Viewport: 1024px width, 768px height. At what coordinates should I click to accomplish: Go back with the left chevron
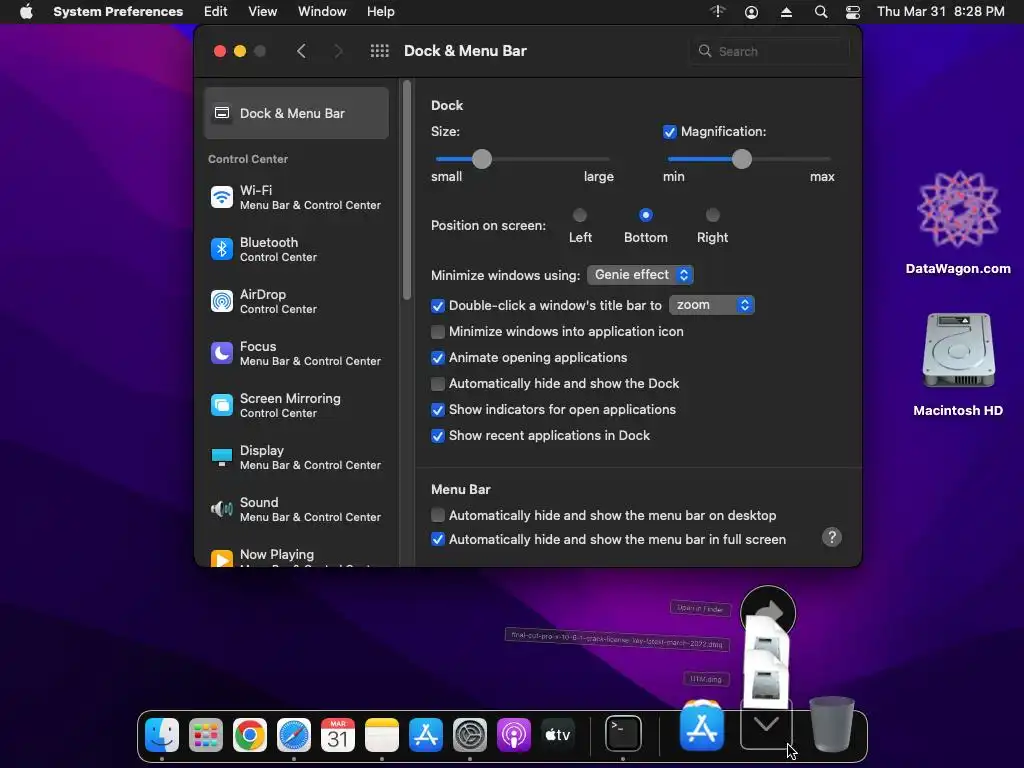point(301,51)
